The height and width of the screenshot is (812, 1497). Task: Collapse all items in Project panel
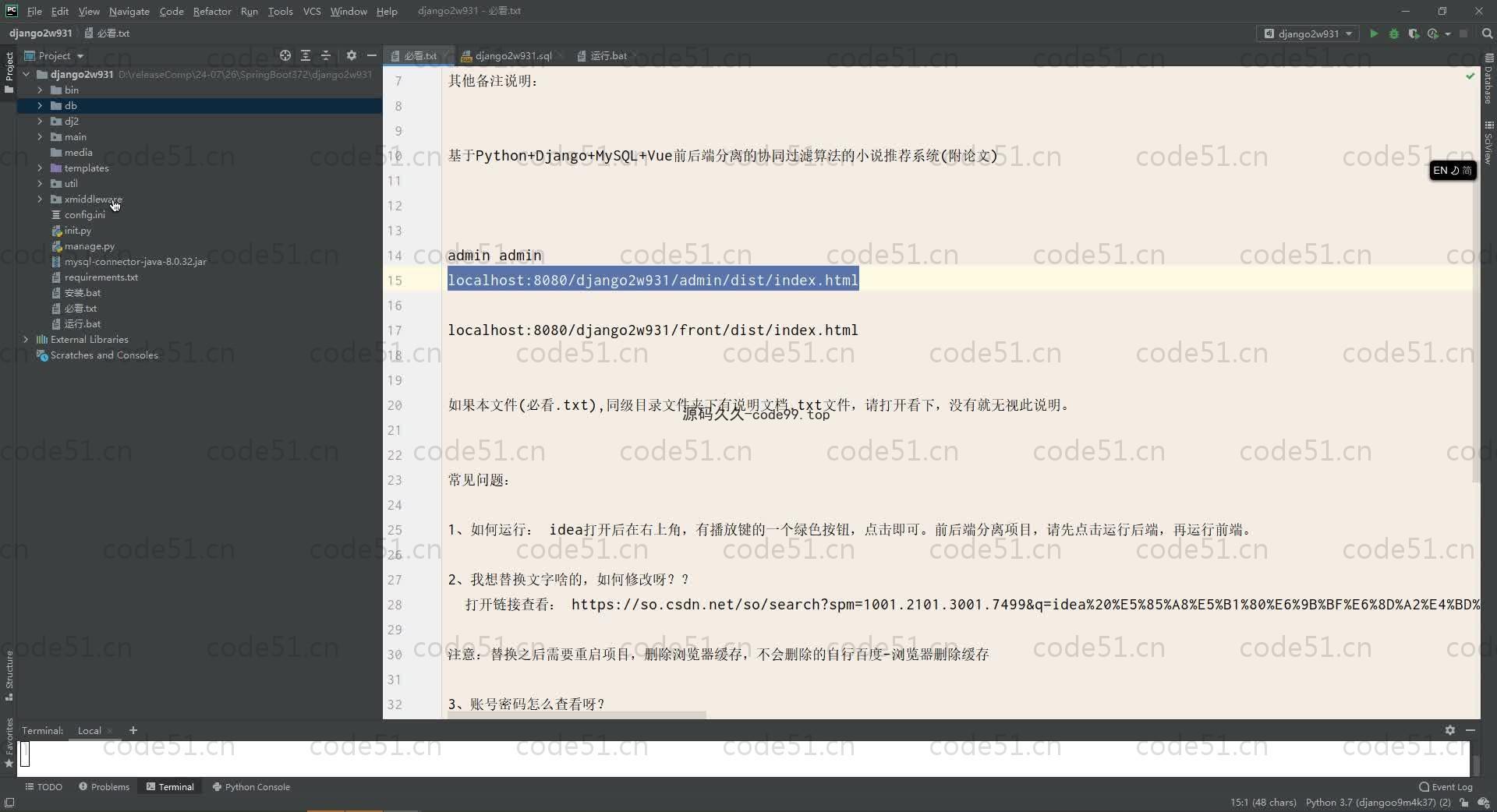click(x=326, y=55)
